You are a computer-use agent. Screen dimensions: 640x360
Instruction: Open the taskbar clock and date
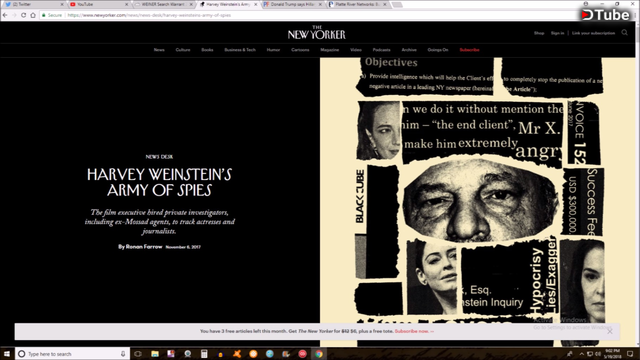[x=613, y=354]
